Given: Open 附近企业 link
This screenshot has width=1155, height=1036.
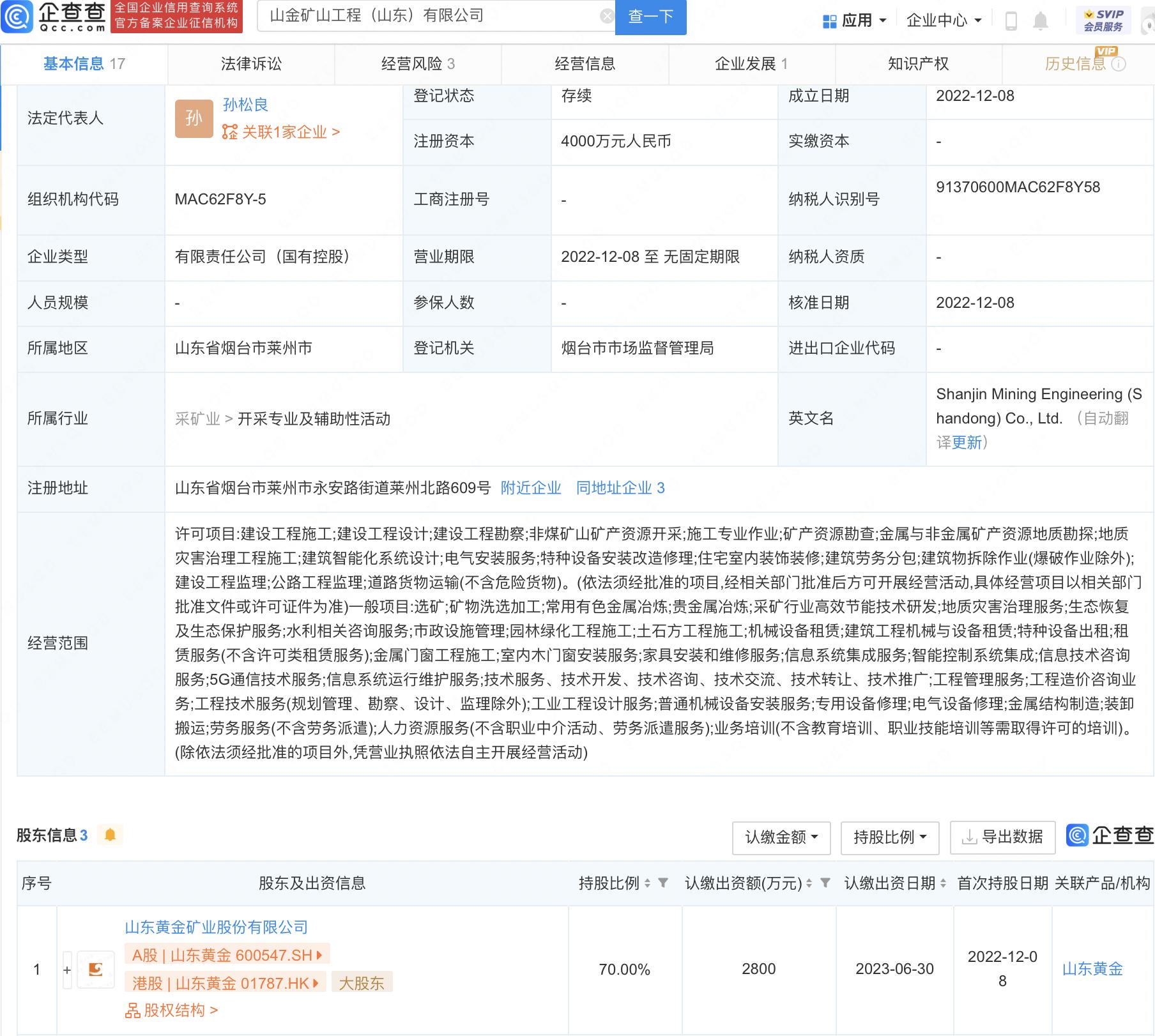Looking at the screenshot, I should tap(531, 488).
